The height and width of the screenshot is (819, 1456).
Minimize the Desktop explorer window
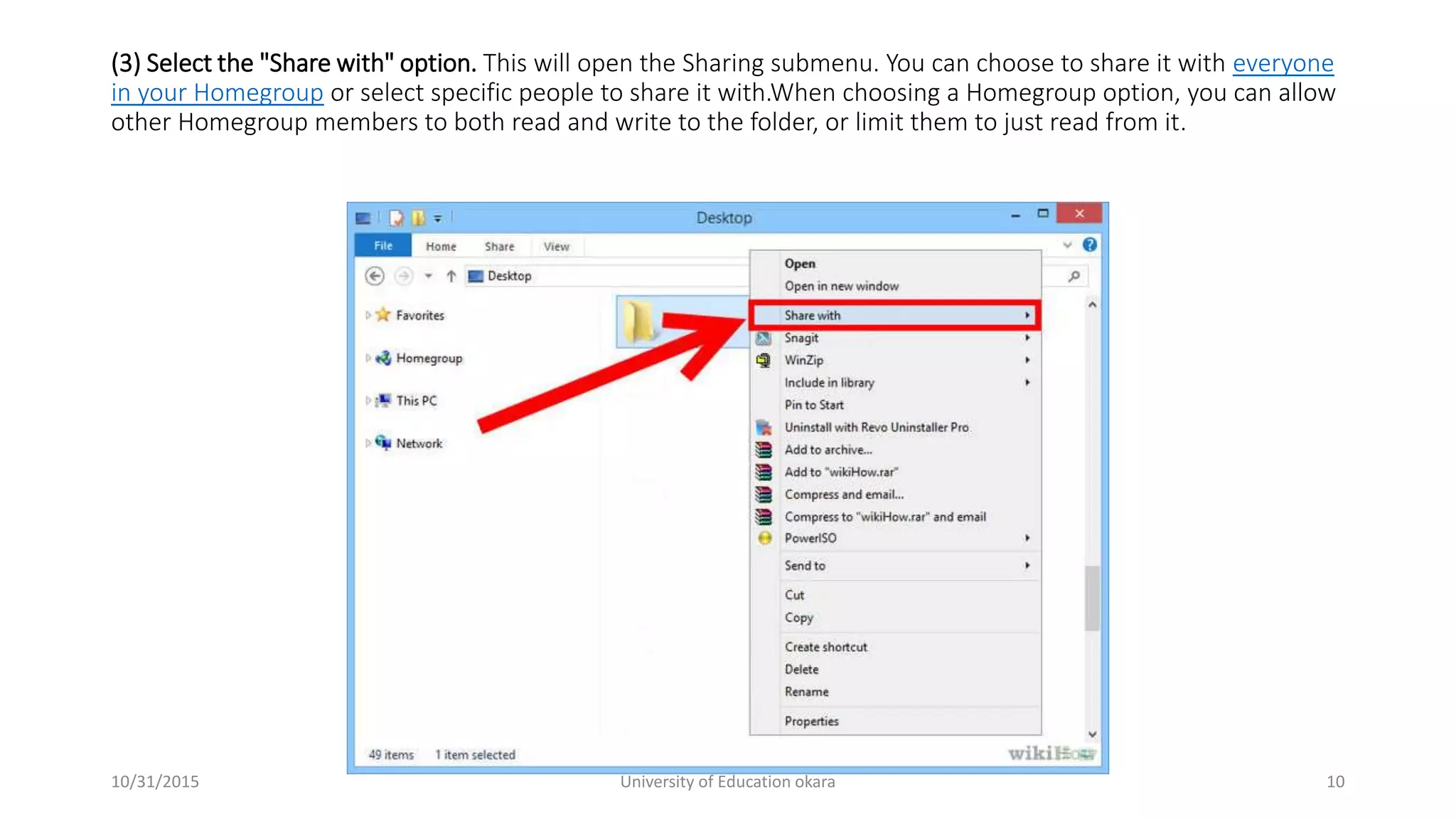coord(1015,215)
